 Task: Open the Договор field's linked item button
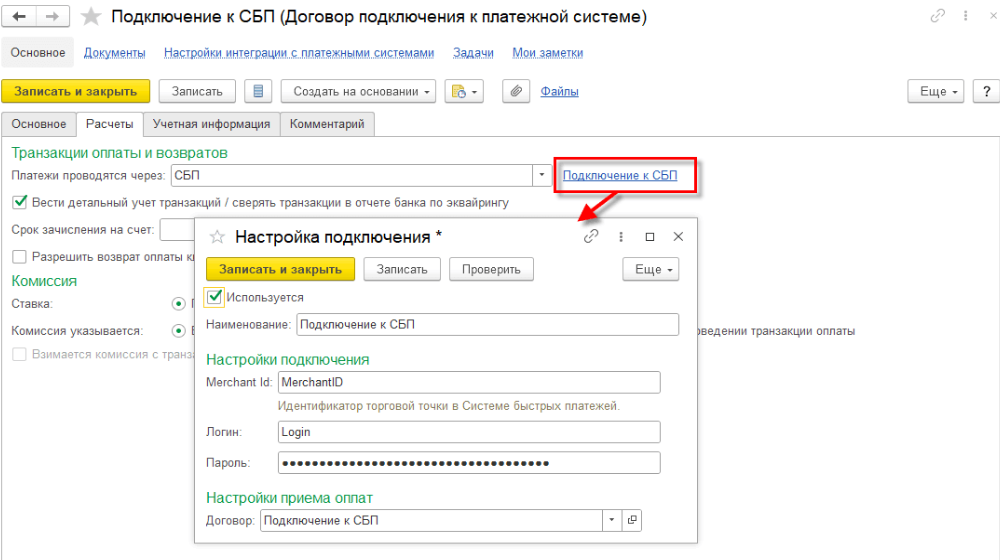click(x=632, y=520)
